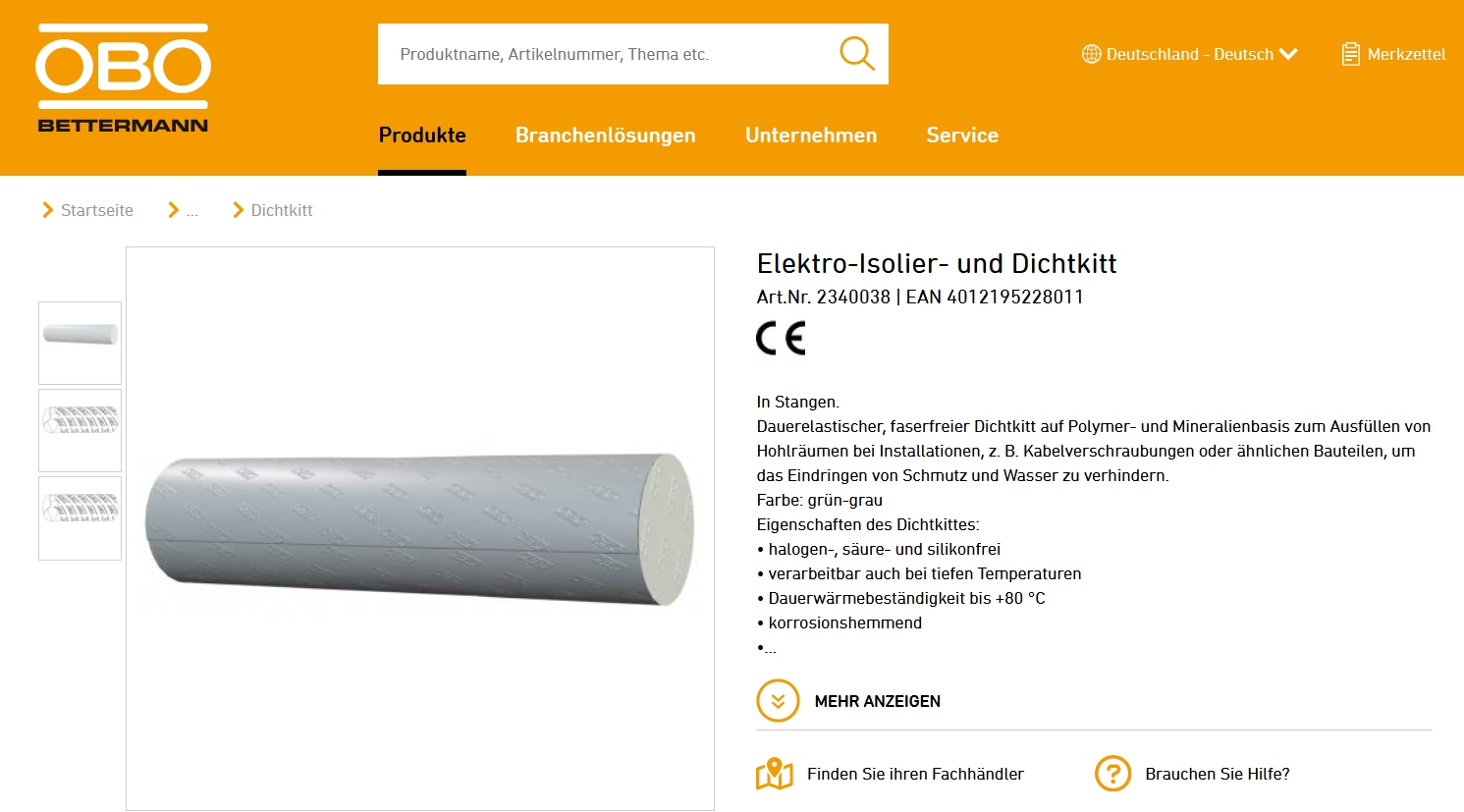This screenshot has height=812, width=1464.
Task: Open the Unternehmen menu
Action: 811,135
